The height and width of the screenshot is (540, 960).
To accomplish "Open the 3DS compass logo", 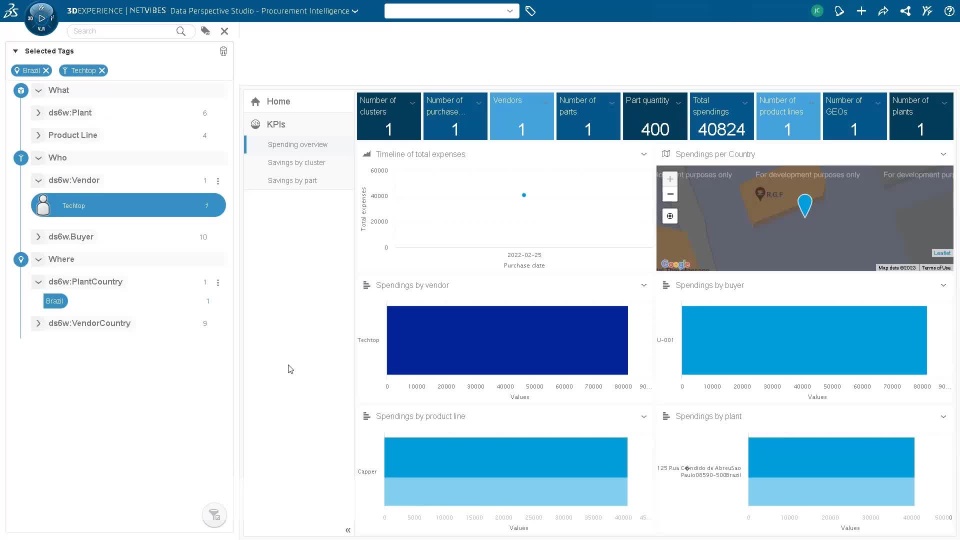I will pos(11,10).
